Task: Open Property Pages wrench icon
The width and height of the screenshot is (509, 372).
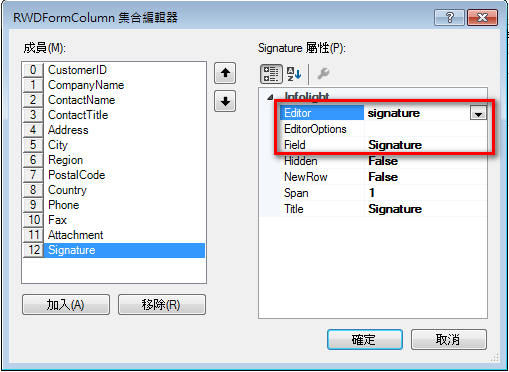Action: [323, 74]
